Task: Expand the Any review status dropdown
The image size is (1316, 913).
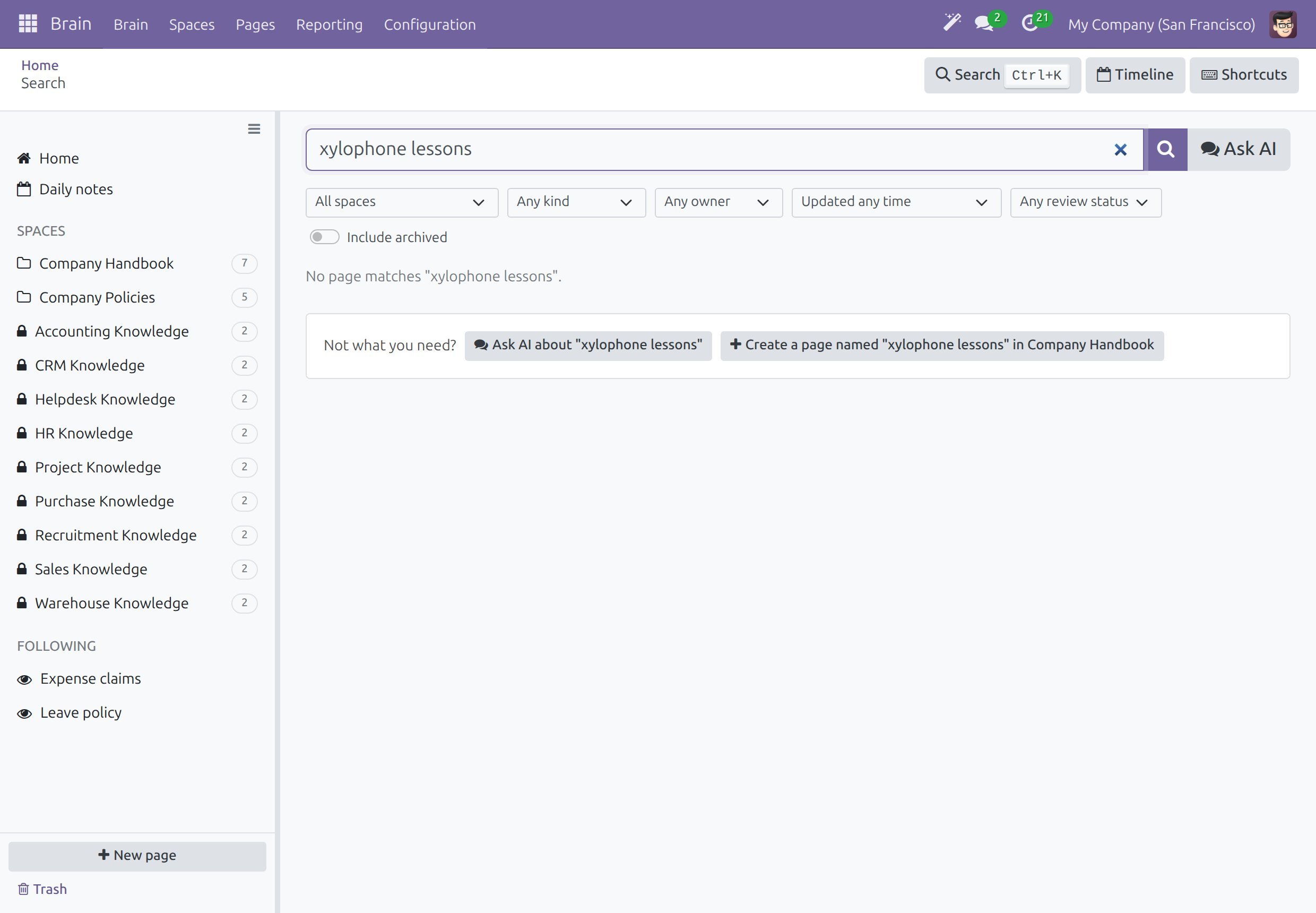Action: (x=1086, y=203)
